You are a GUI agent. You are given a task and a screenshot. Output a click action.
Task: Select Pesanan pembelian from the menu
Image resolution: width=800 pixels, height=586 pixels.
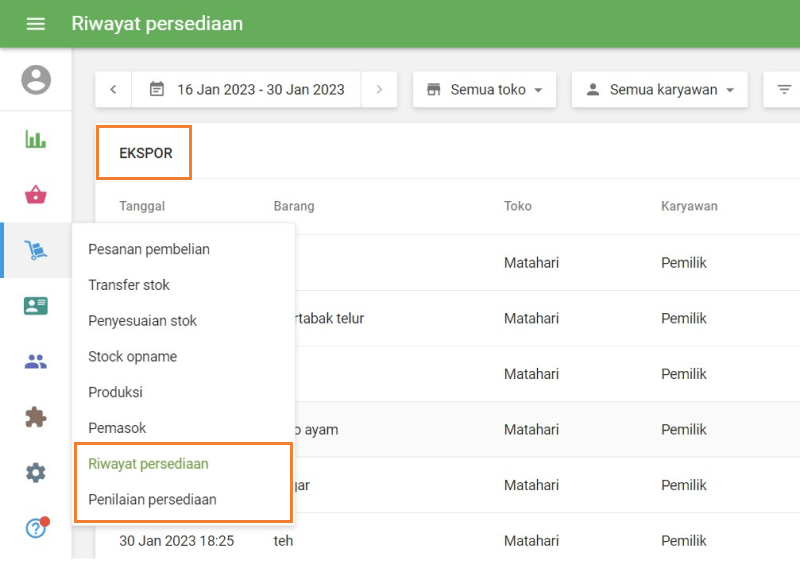(x=149, y=249)
